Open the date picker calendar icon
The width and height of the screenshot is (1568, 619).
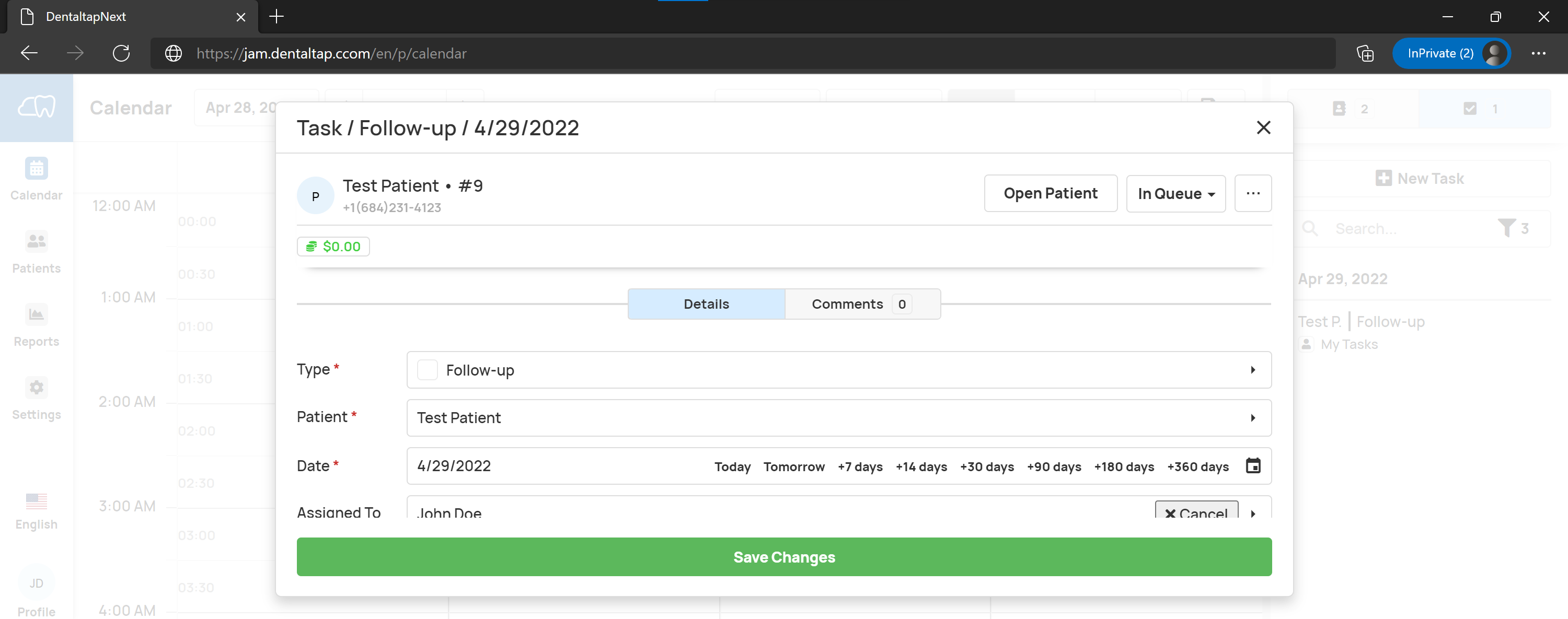(1253, 466)
